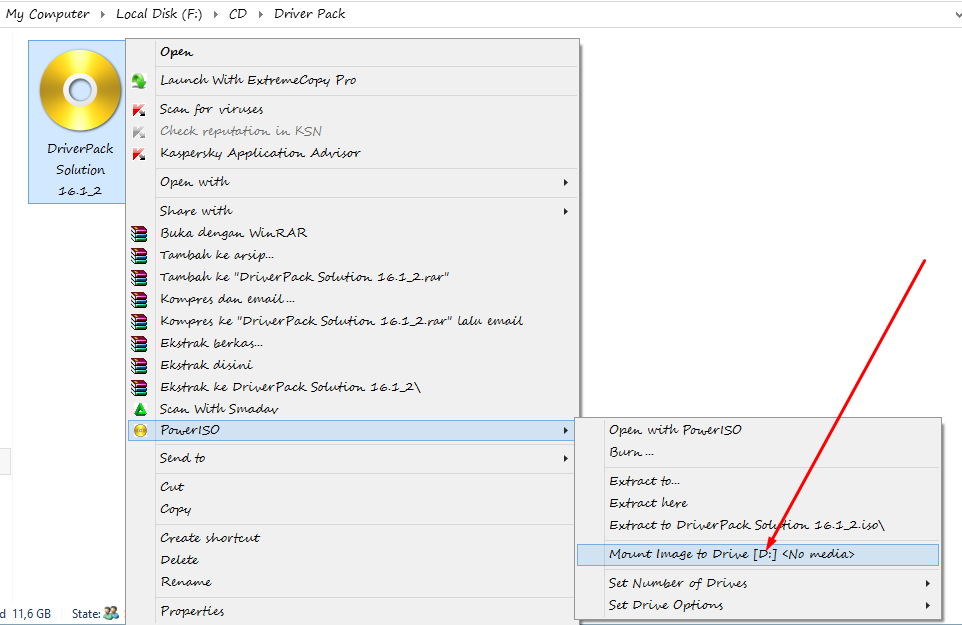
Task: Choose Scan With Smadav
Action: point(353,409)
